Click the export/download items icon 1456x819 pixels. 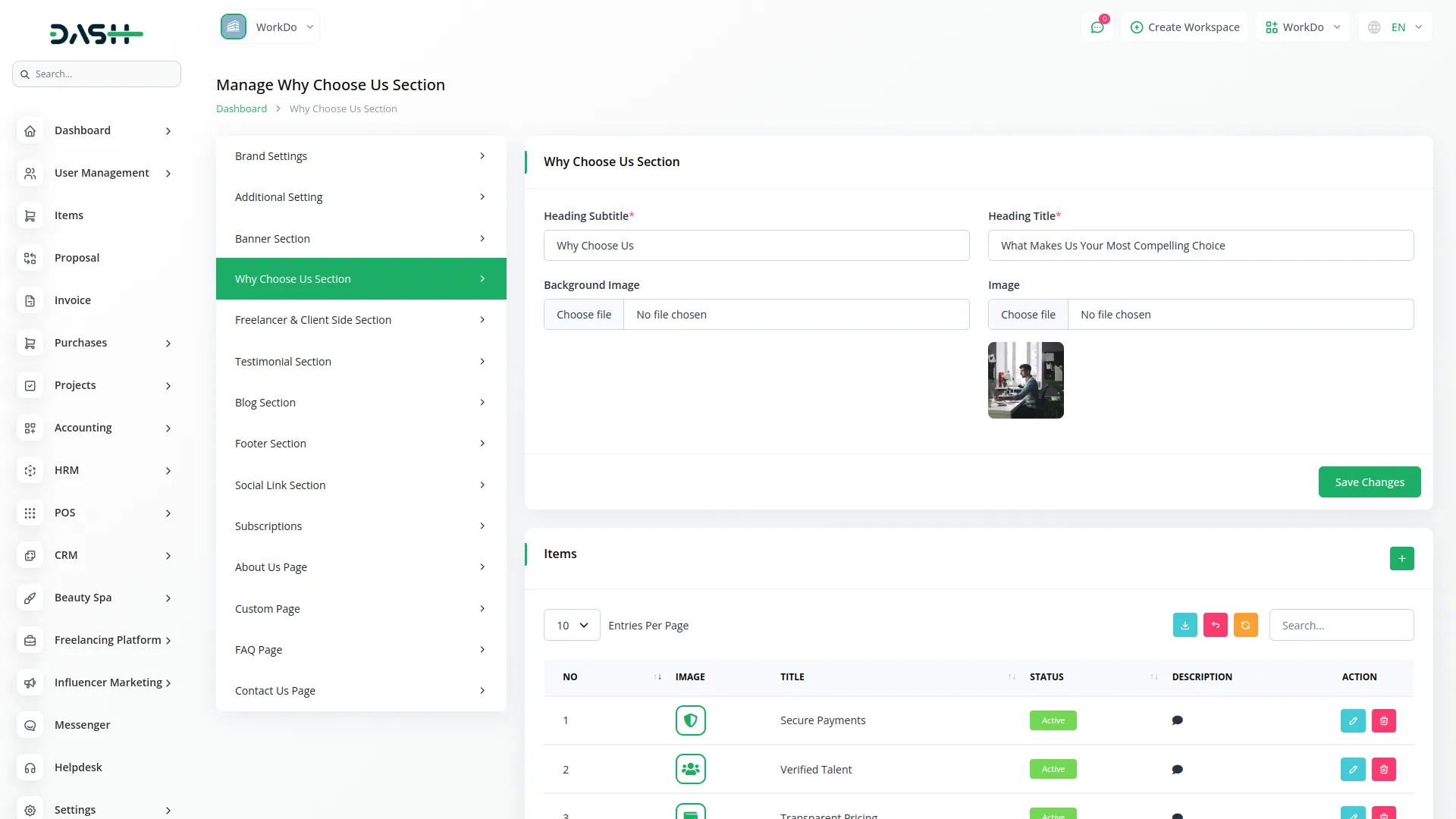[1185, 625]
